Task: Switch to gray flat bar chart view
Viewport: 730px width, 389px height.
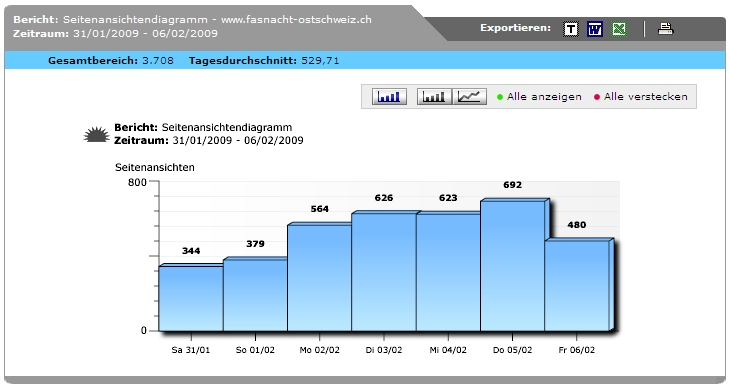Action: (434, 96)
